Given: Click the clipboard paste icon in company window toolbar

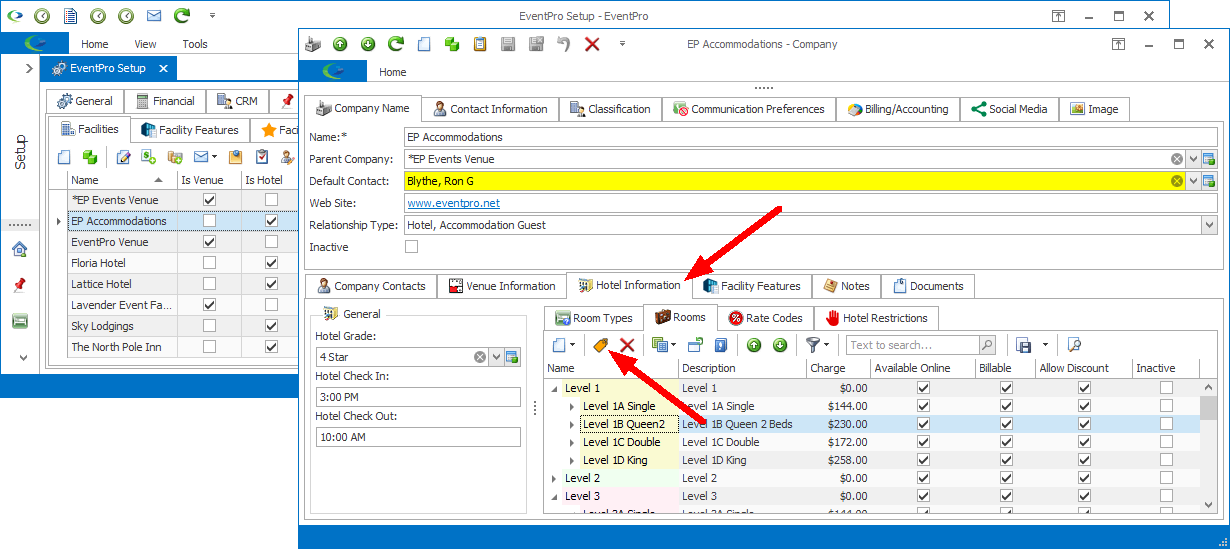Looking at the screenshot, I should click(x=480, y=44).
